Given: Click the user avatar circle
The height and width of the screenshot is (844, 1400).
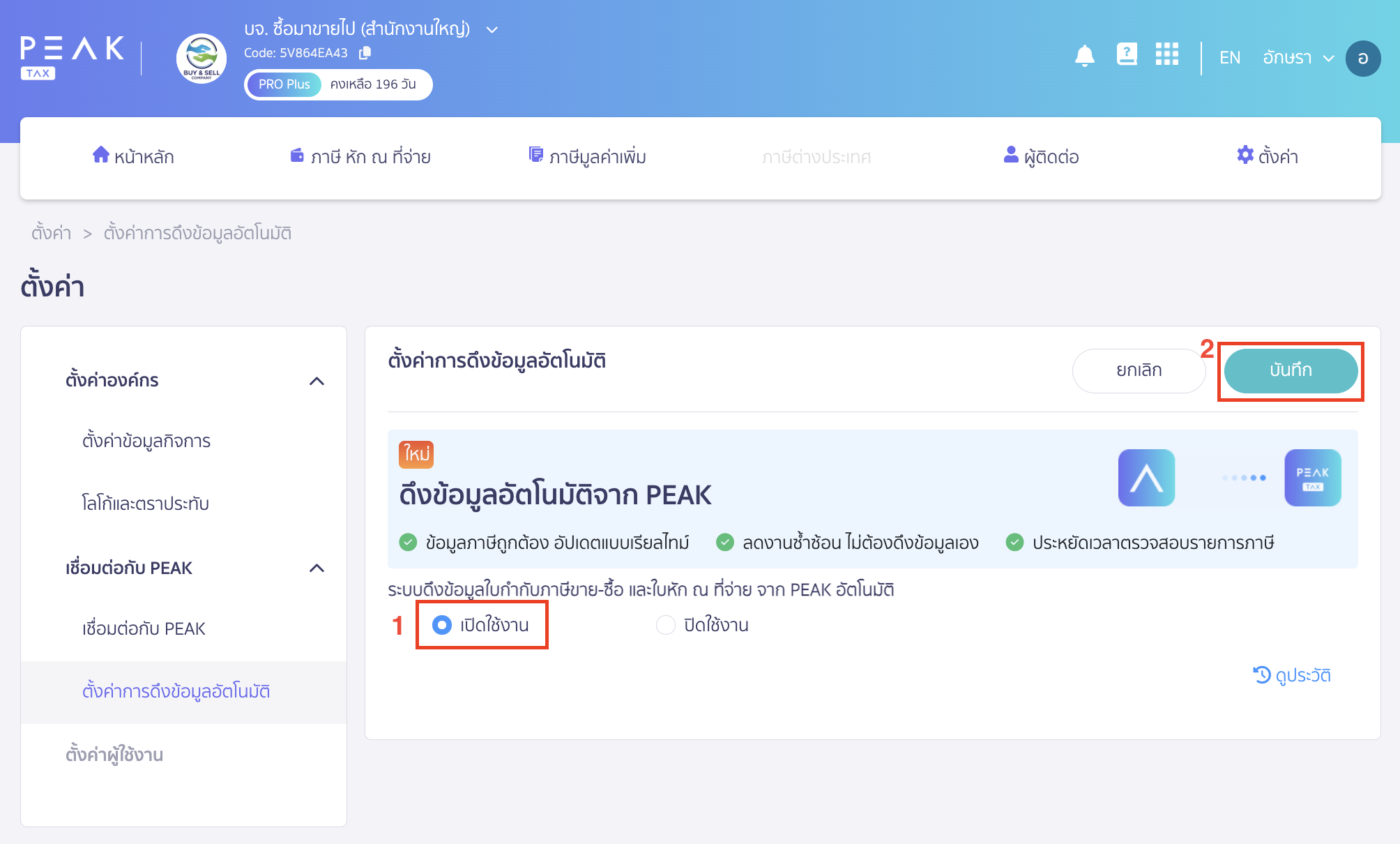Looking at the screenshot, I should [x=1362, y=58].
